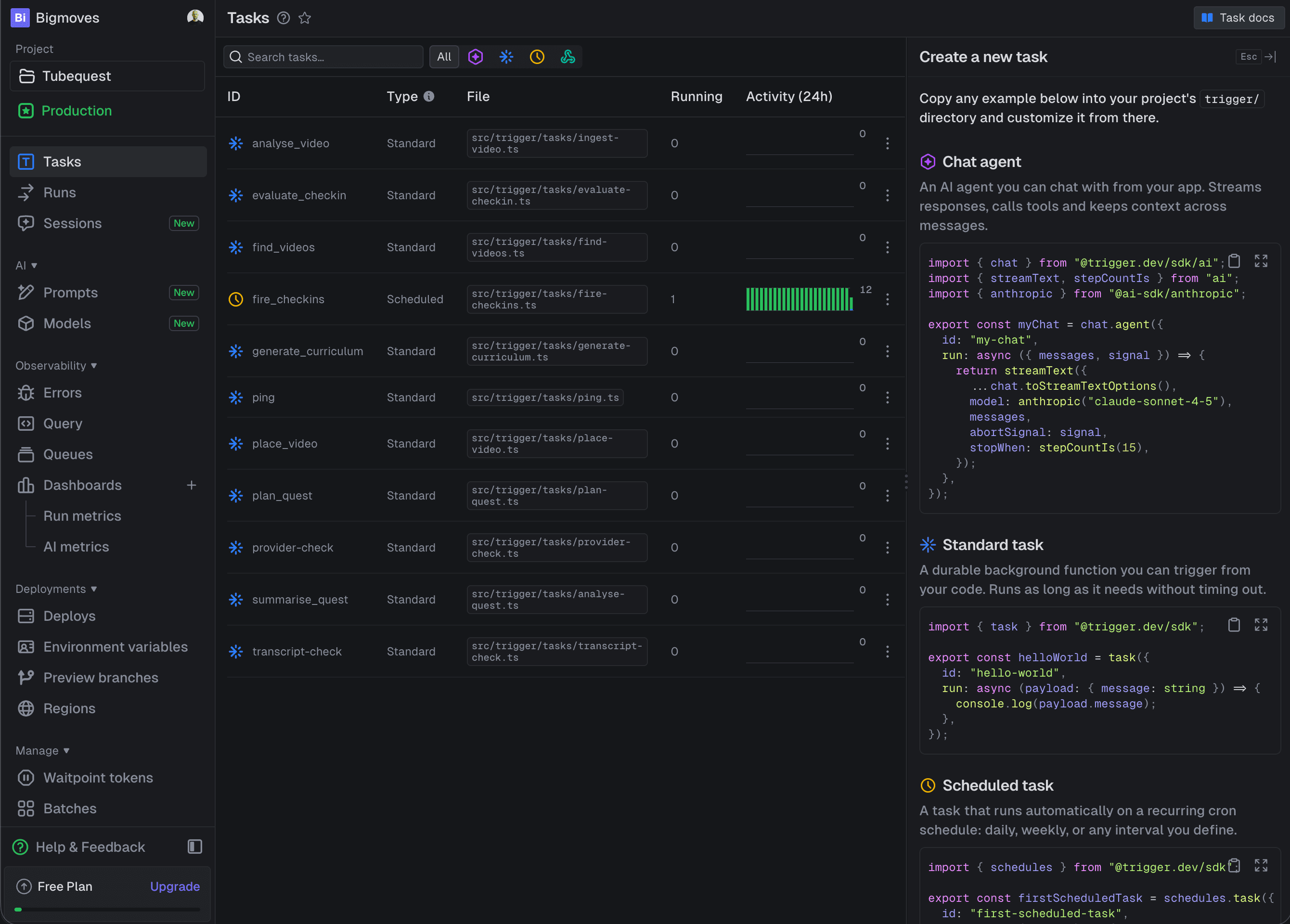
Task: Open Environment variables page
Action: 108,647
